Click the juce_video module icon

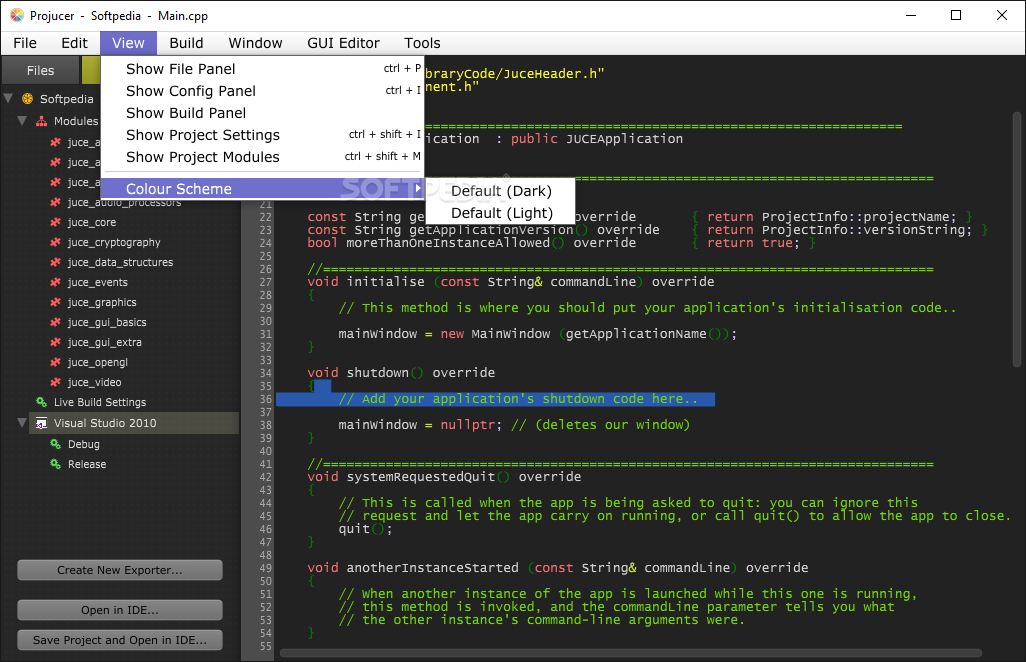(56, 382)
